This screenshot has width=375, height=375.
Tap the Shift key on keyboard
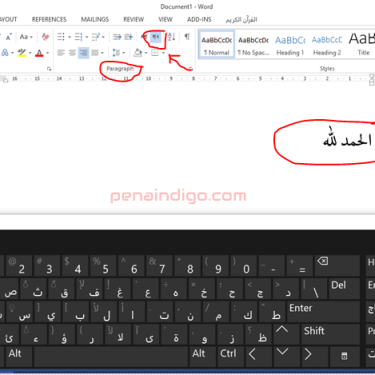coord(330,334)
